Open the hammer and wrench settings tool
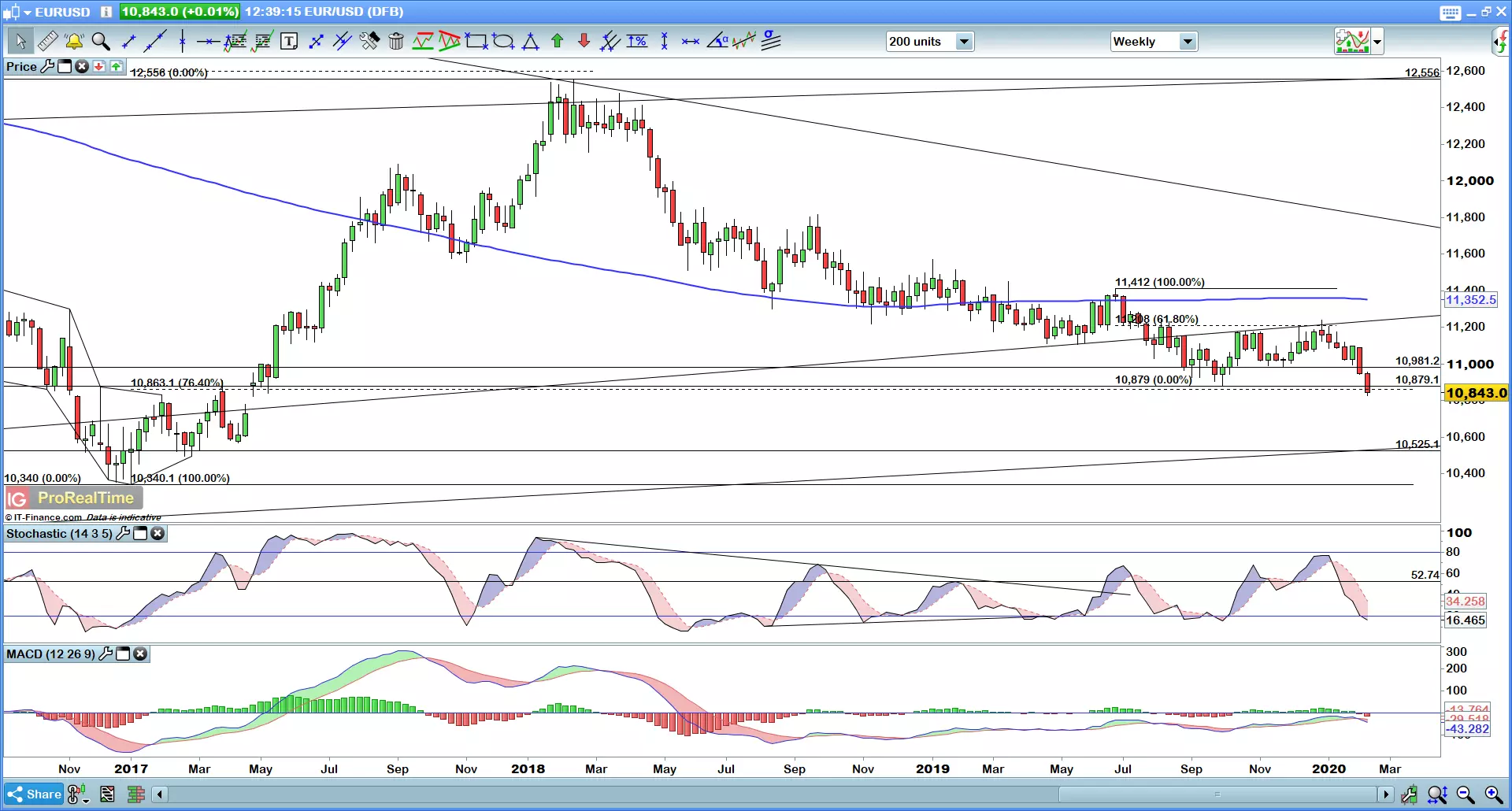 [369, 41]
